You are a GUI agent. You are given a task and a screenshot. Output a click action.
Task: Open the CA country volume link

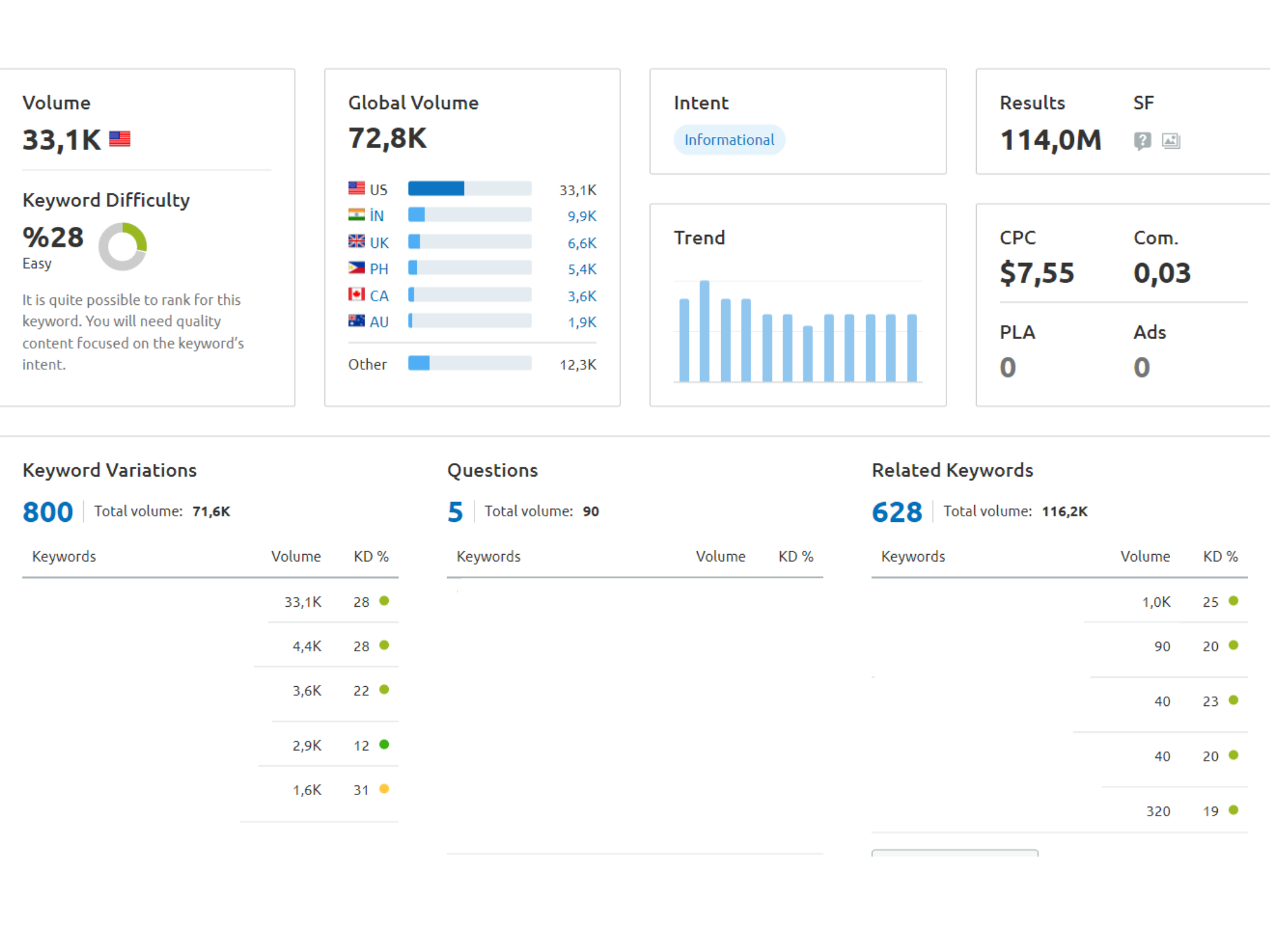pos(380,296)
